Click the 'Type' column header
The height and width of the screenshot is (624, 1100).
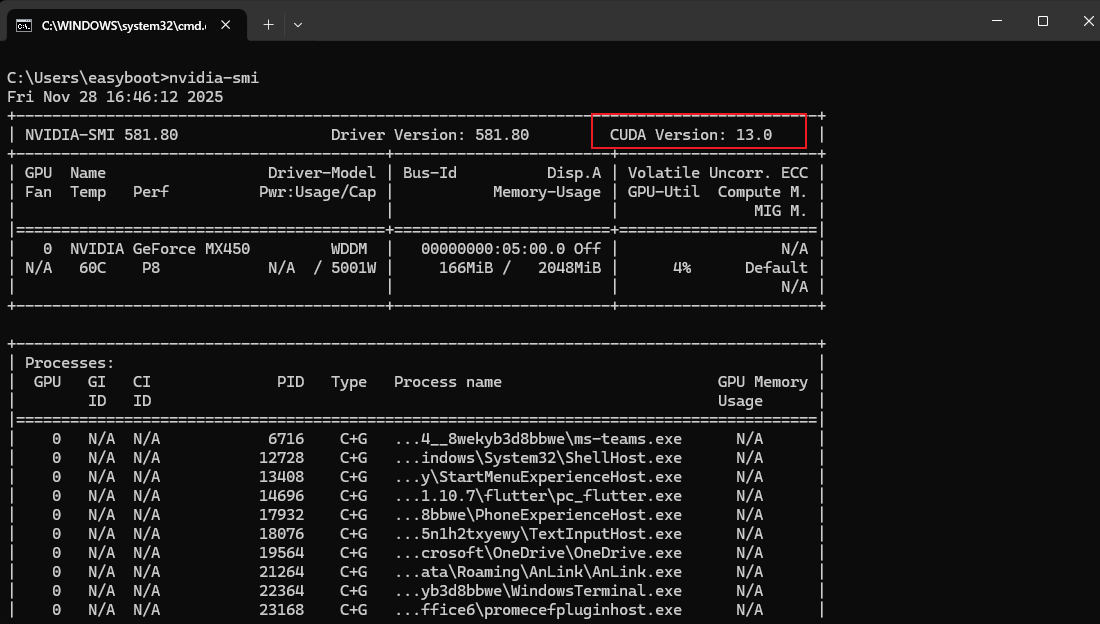tap(349, 382)
